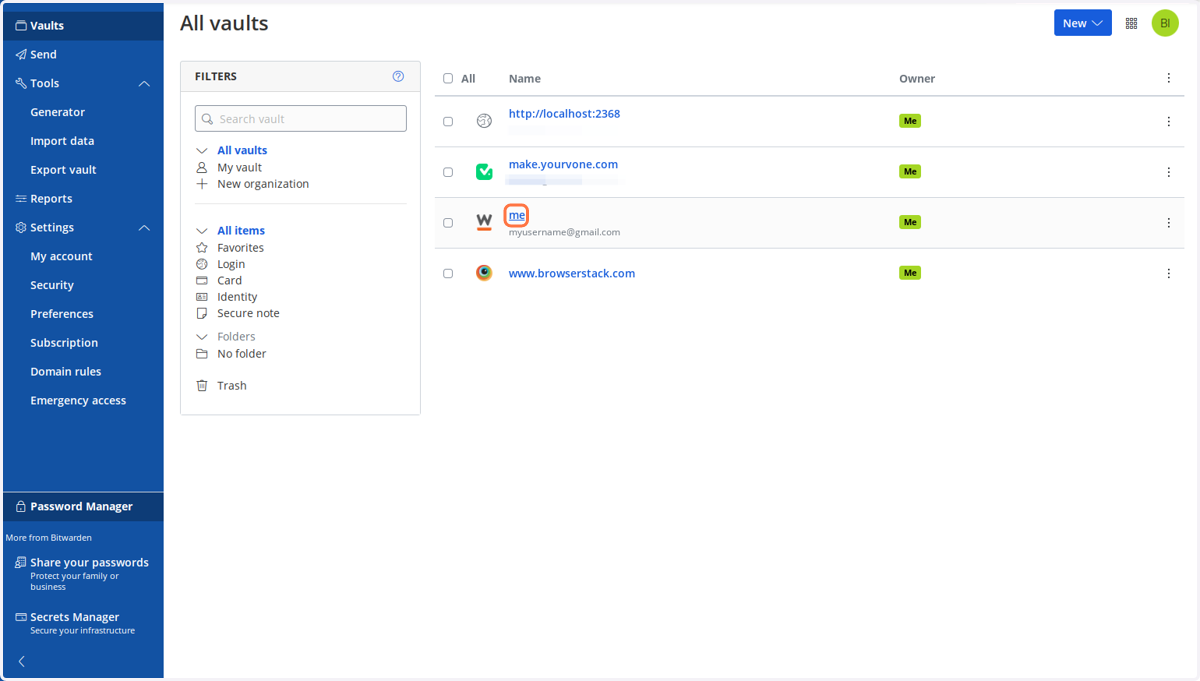Open the product grid switcher icon
The image size is (1200, 681).
point(1132,23)
